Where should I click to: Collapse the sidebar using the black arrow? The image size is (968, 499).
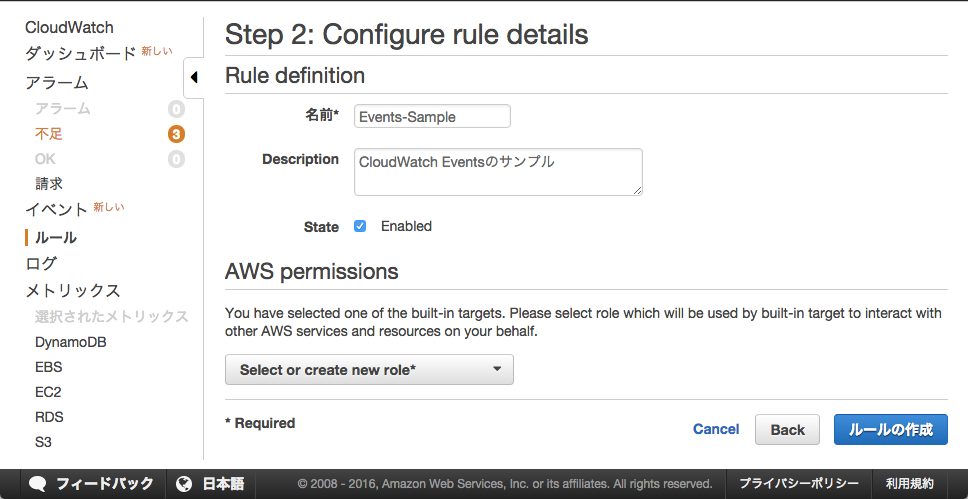(x=194, y=77)
